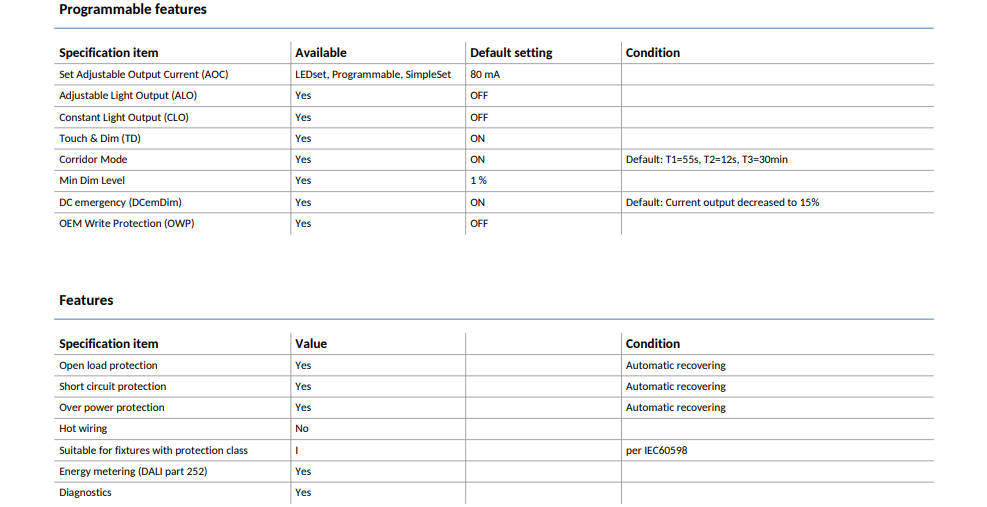Select the Min Dim Level 1 % value

478,180
